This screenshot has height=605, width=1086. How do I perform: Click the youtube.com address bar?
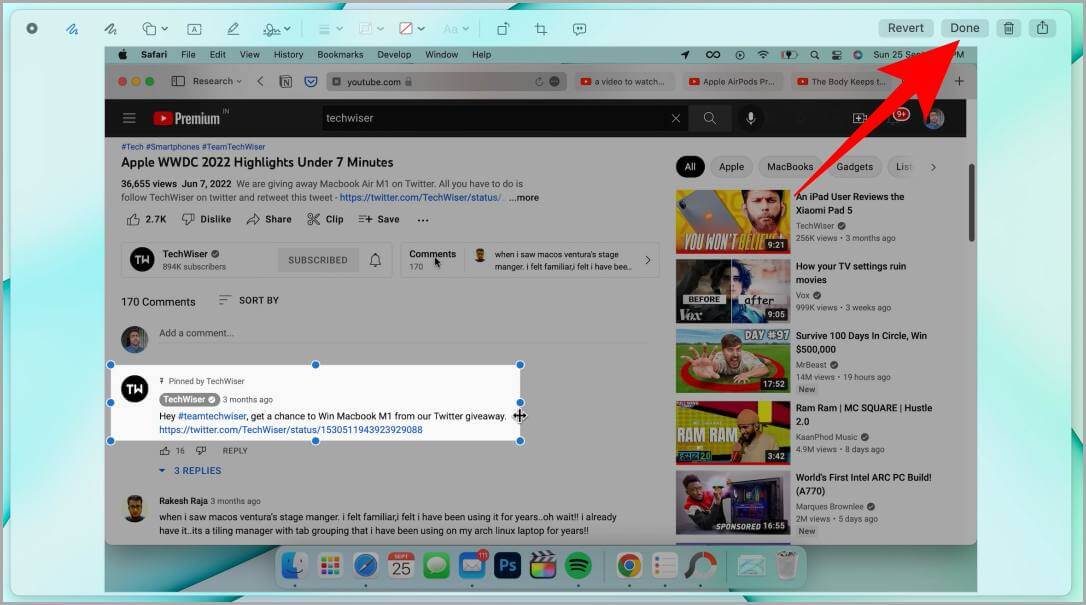point(446,82)
